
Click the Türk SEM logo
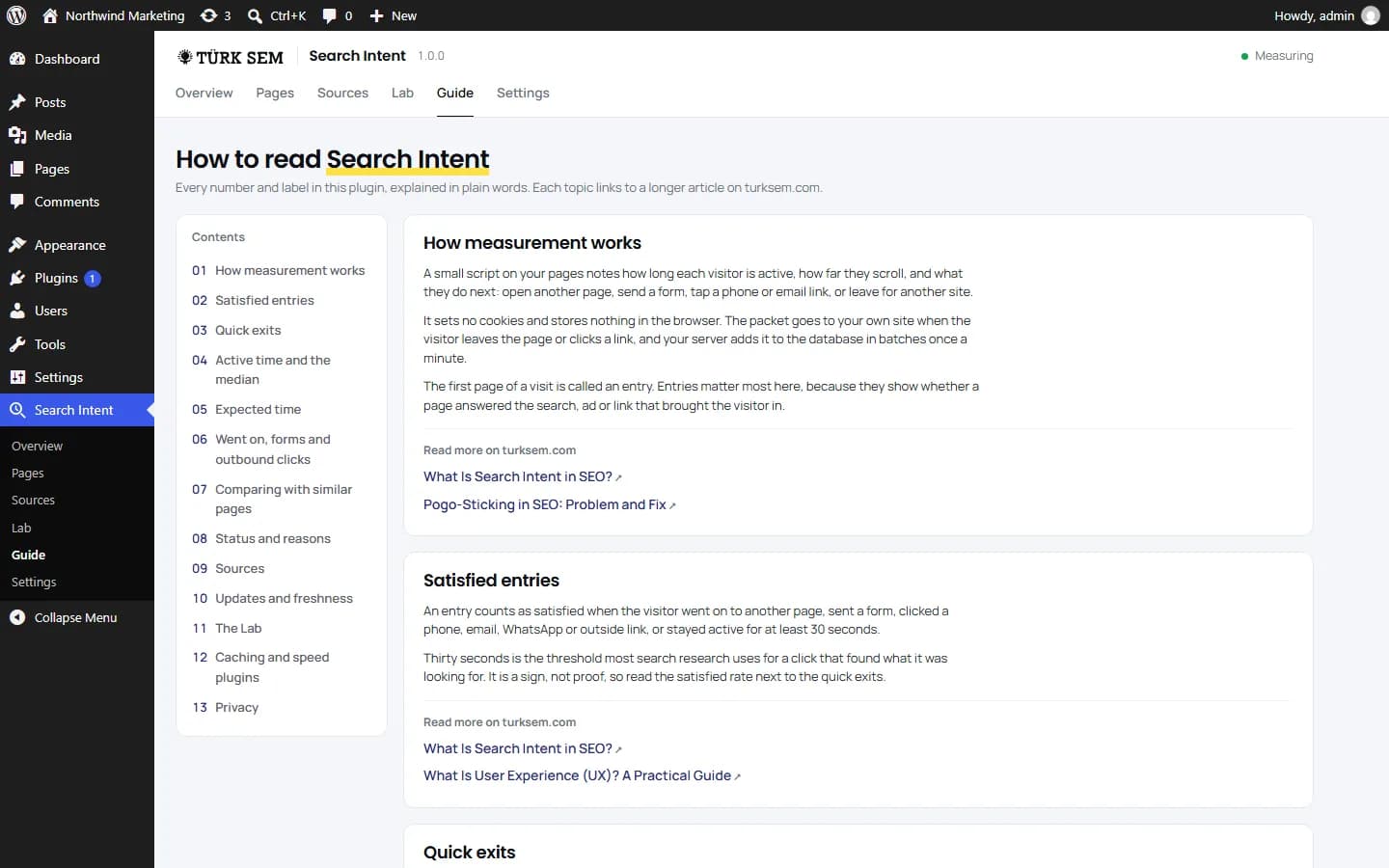tap(231, 57)
